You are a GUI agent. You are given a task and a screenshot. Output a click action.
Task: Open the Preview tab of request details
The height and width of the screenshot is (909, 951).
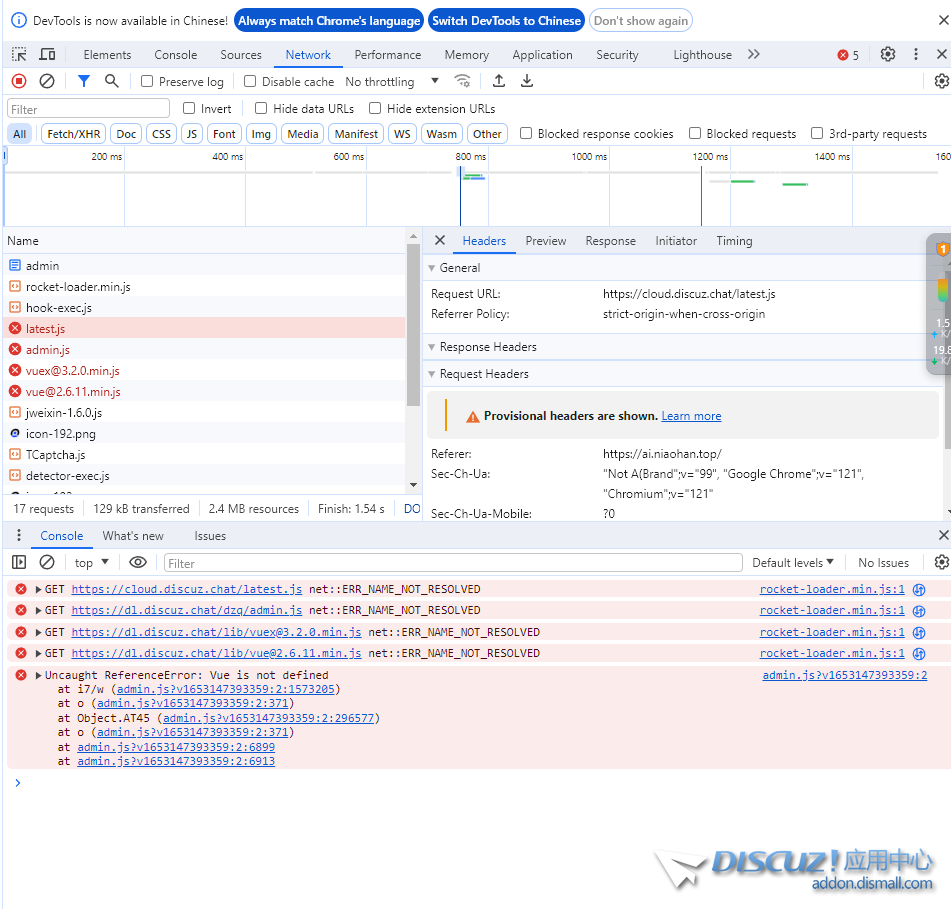click(x=545, y=241)
